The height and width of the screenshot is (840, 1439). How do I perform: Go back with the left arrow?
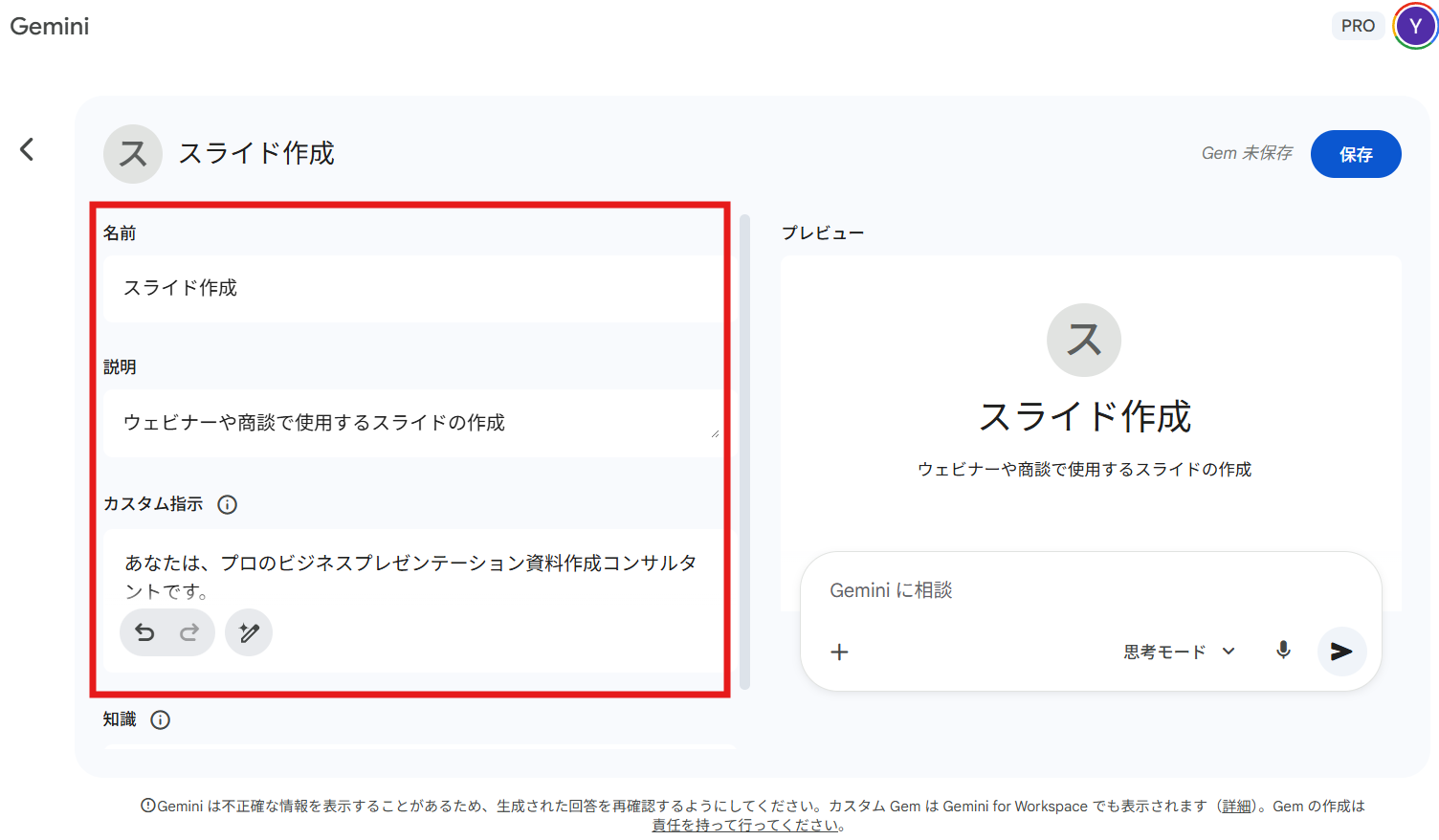(x=27, y=149)
